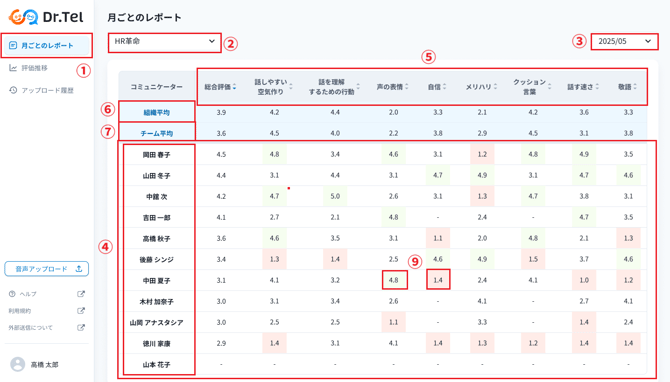
Task: Open the 2025/05 month dropdown
Action: coord(624,41)
